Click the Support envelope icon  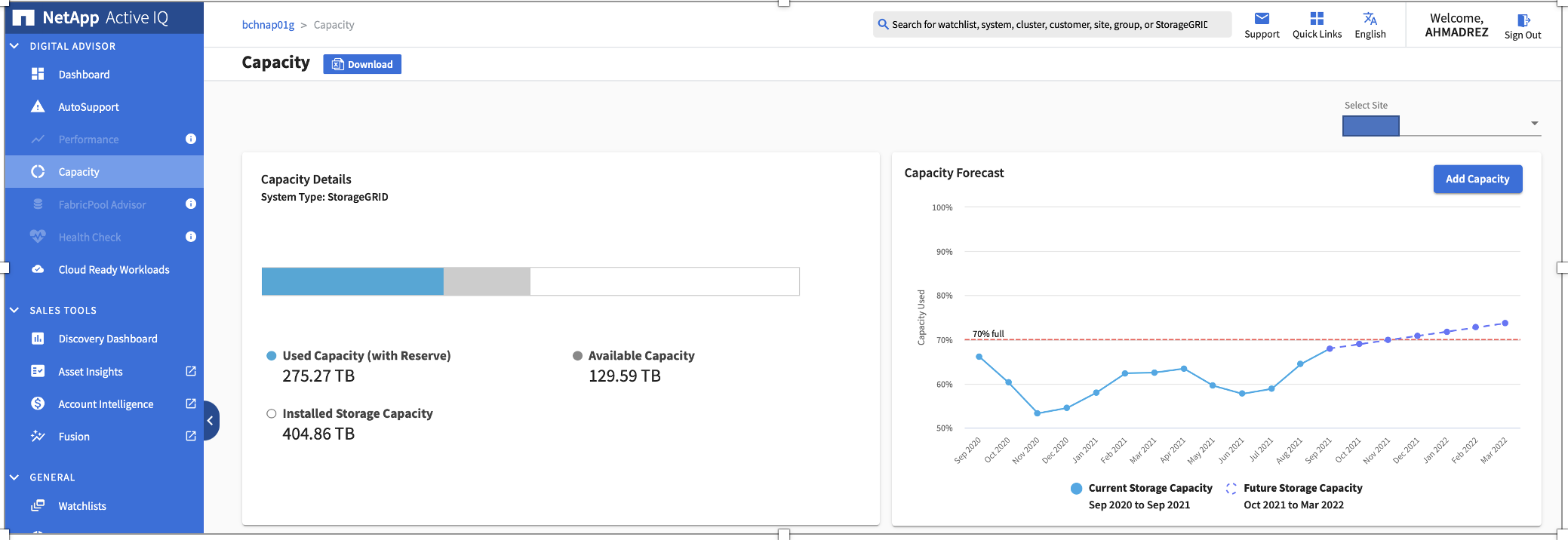pos(1262,19)
